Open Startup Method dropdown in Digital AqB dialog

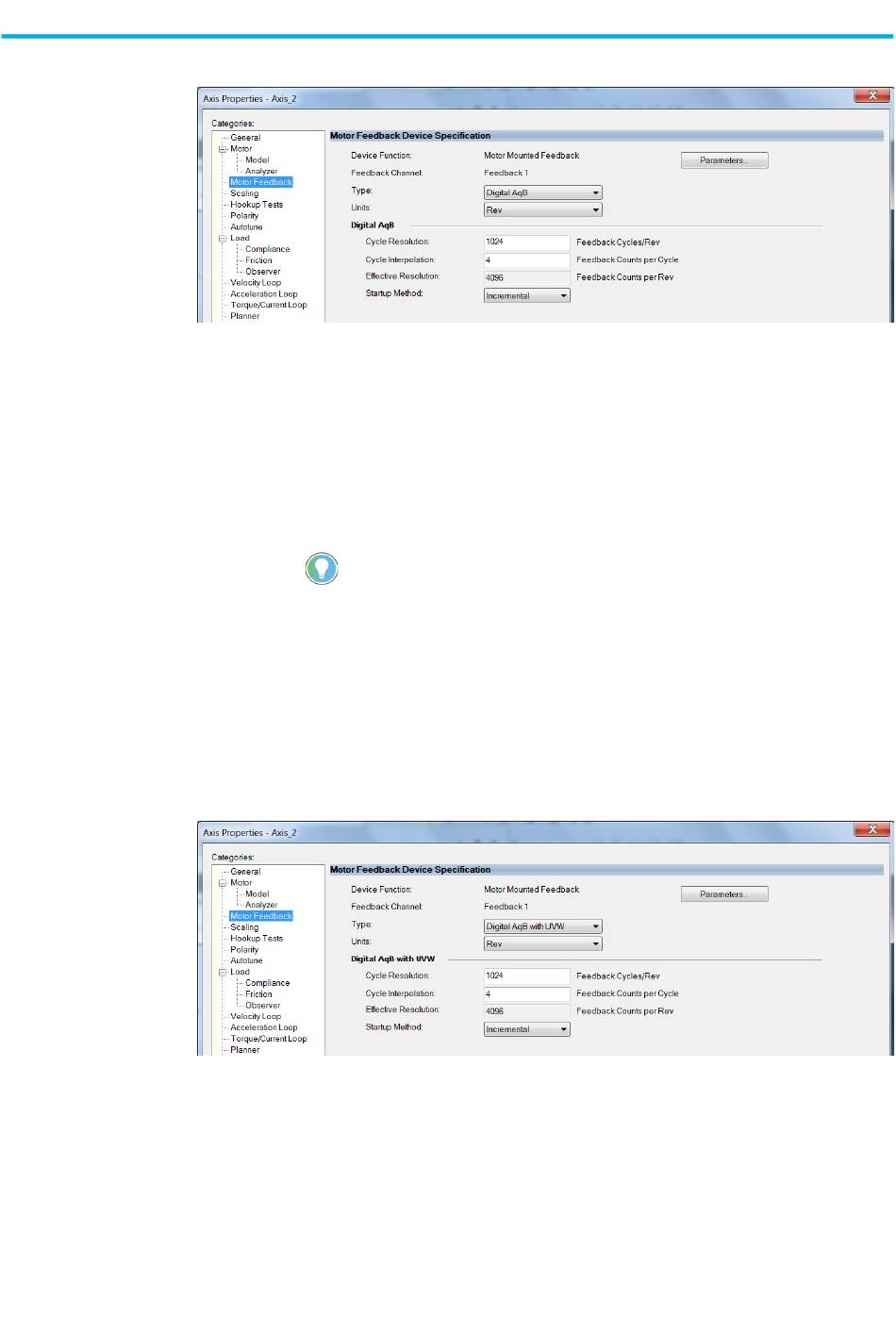526,295
